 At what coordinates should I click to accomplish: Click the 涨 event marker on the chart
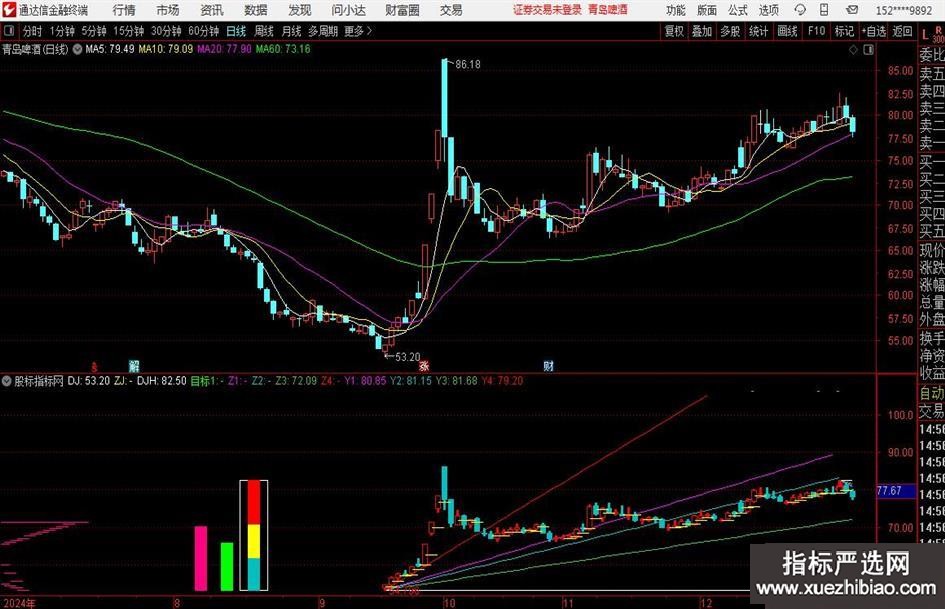point(424,365)
